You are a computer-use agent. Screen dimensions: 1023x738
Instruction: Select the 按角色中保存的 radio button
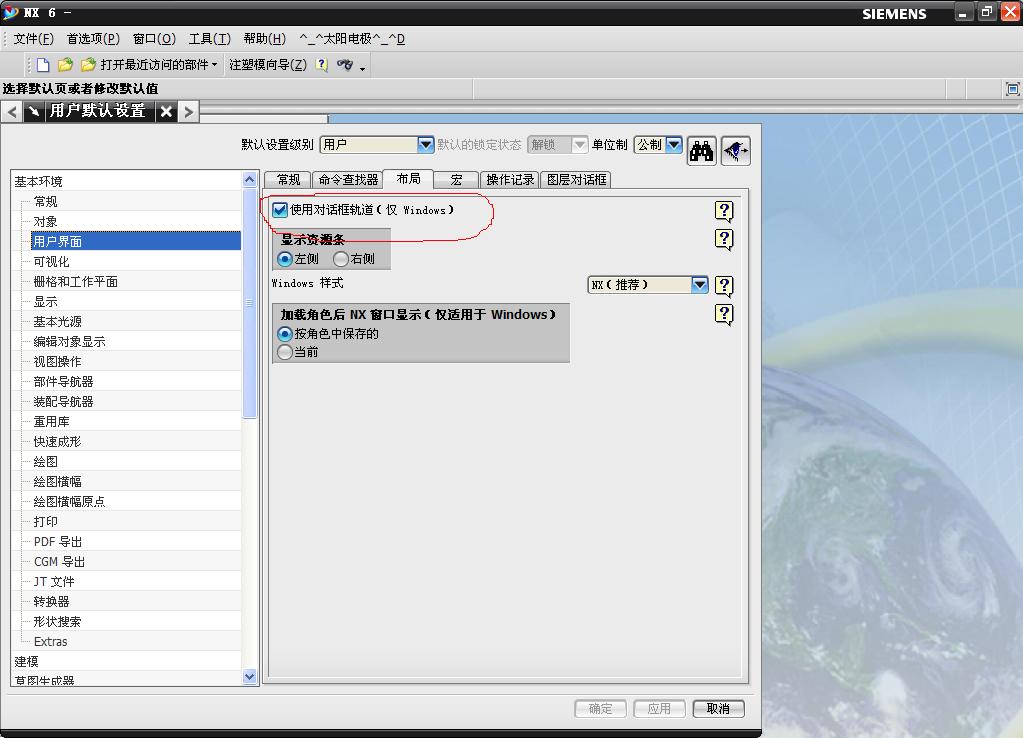(284, 334)
